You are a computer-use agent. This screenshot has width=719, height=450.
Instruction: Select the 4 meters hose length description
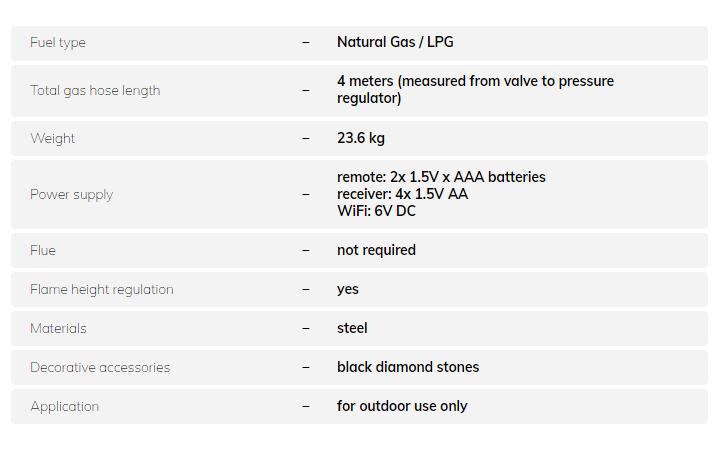(475, 89)
